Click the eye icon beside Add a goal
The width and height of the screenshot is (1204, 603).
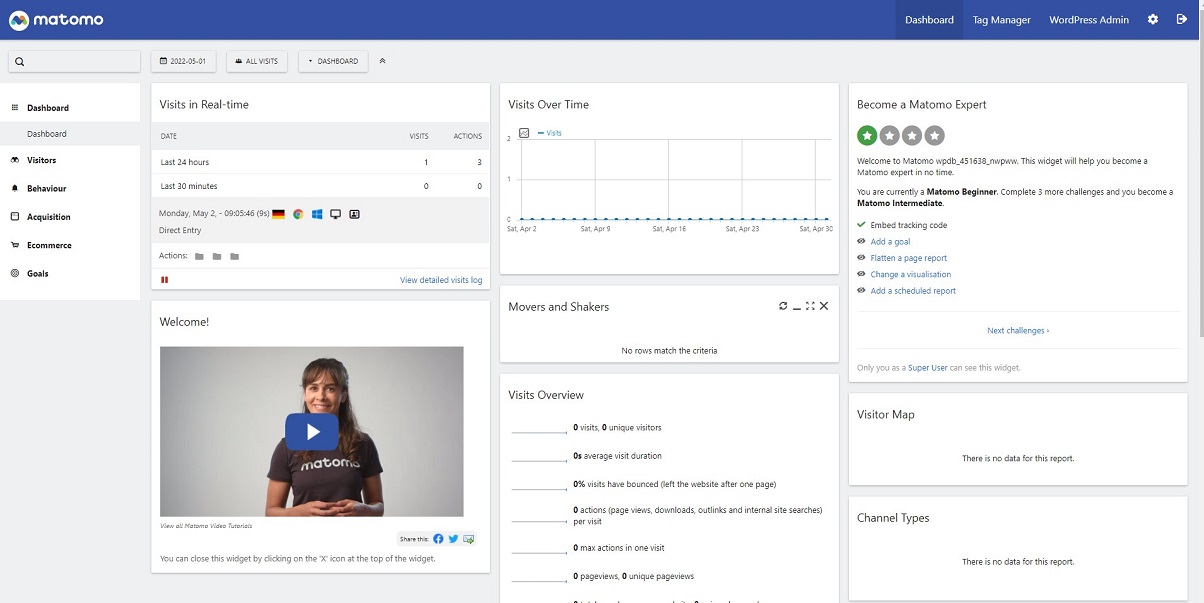[861, 241]
